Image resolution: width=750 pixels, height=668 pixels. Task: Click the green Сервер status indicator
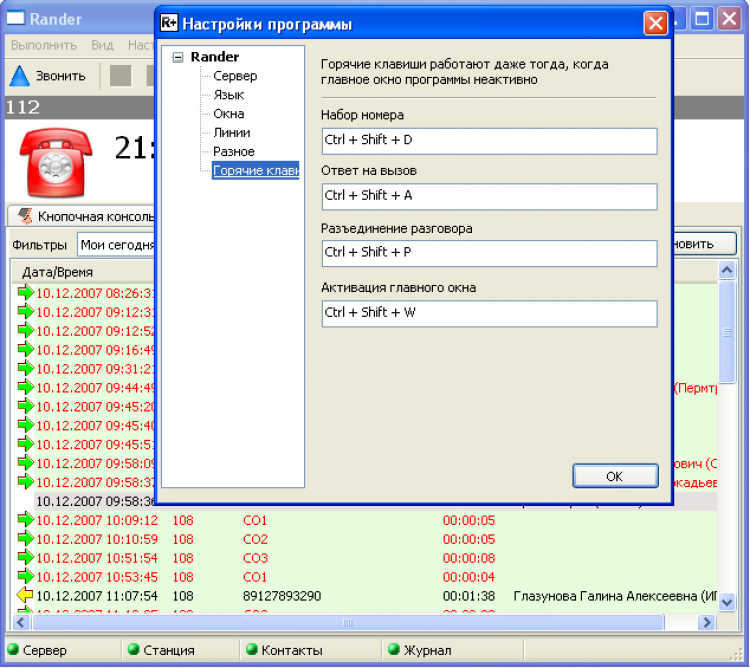13,649
